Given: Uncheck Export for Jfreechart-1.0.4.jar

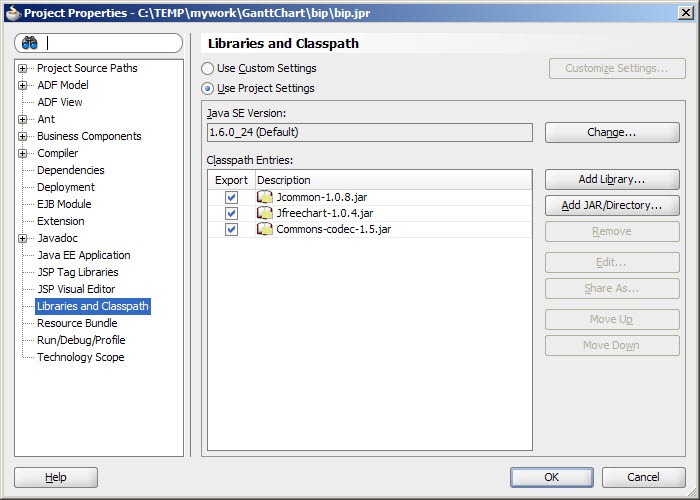Looking at the screenshot, I should tap(231, 213).
